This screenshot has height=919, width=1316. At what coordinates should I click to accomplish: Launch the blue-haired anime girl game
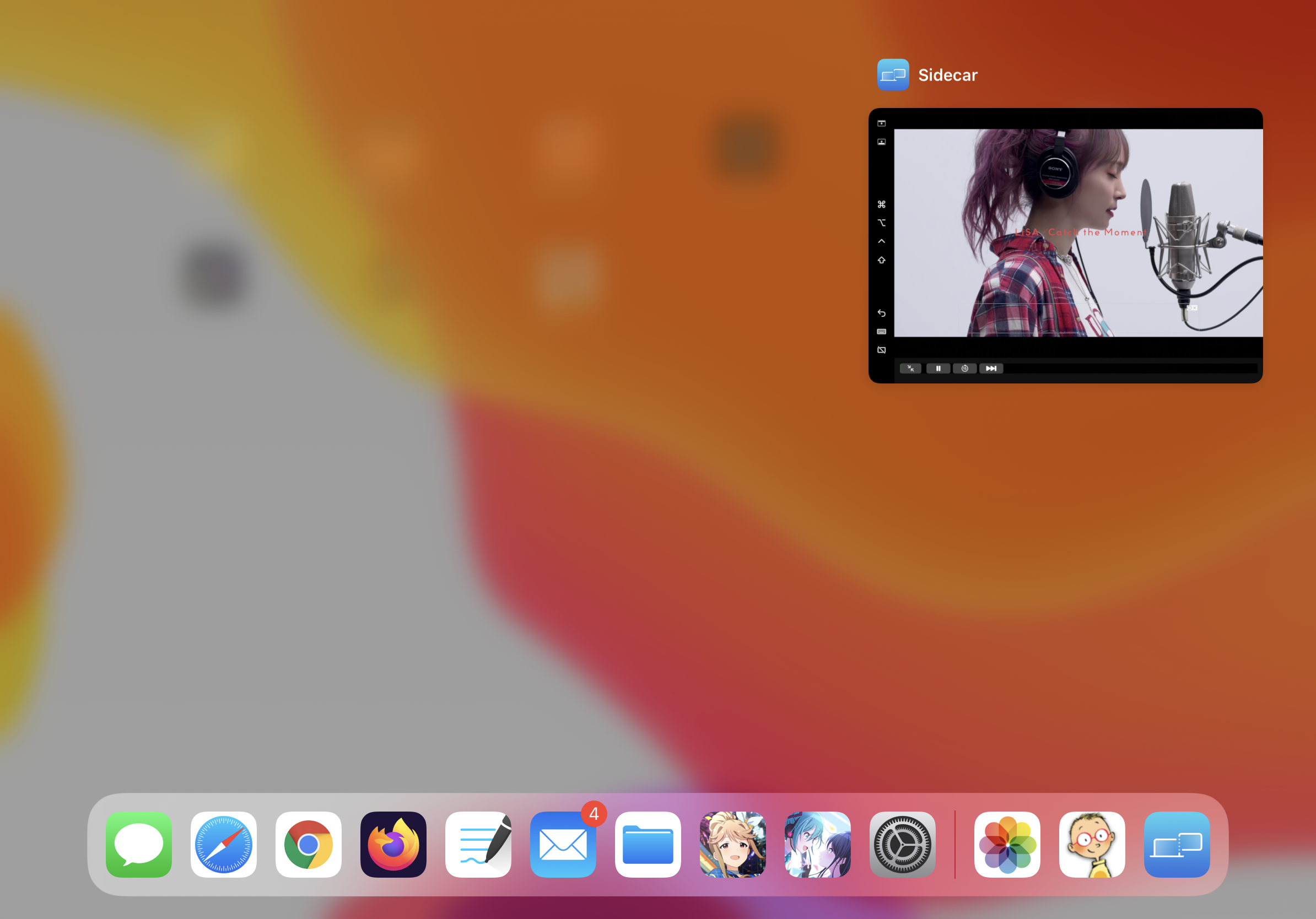[817, 844]
